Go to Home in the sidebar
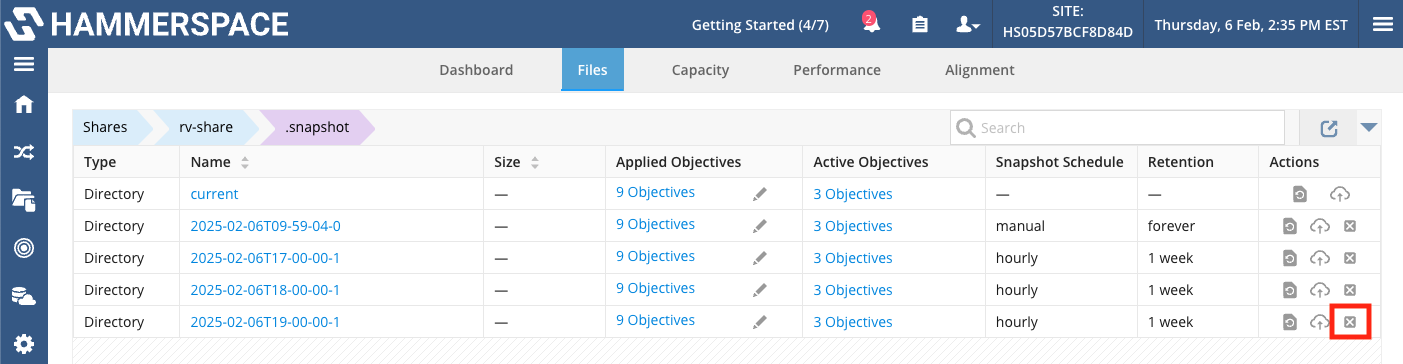Image resolution: width=1403 pixels, height=364 pixels. [x=24, y=105]
